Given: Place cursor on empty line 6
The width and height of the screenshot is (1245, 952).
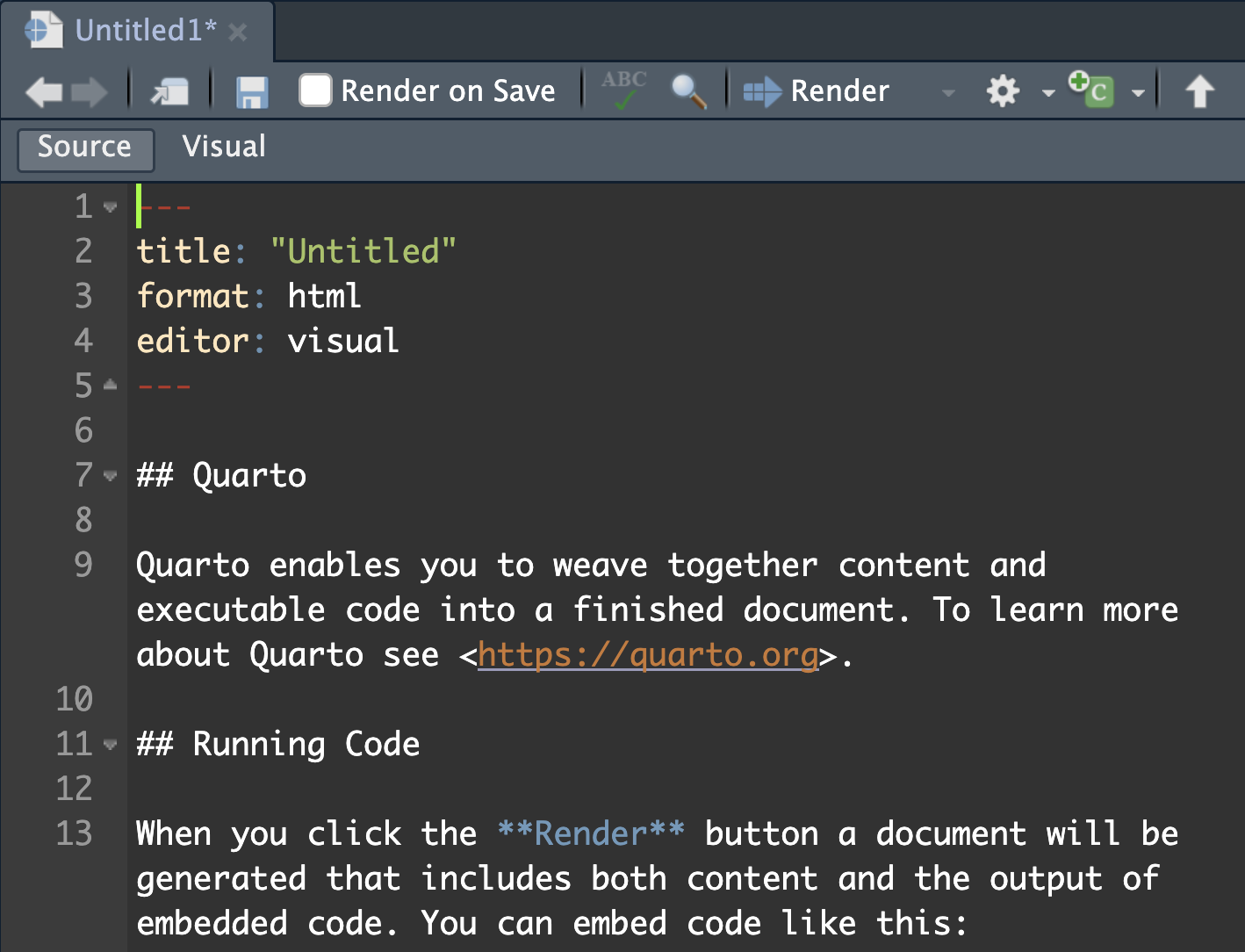Looking at the screenshot, I should coord(685,431).
